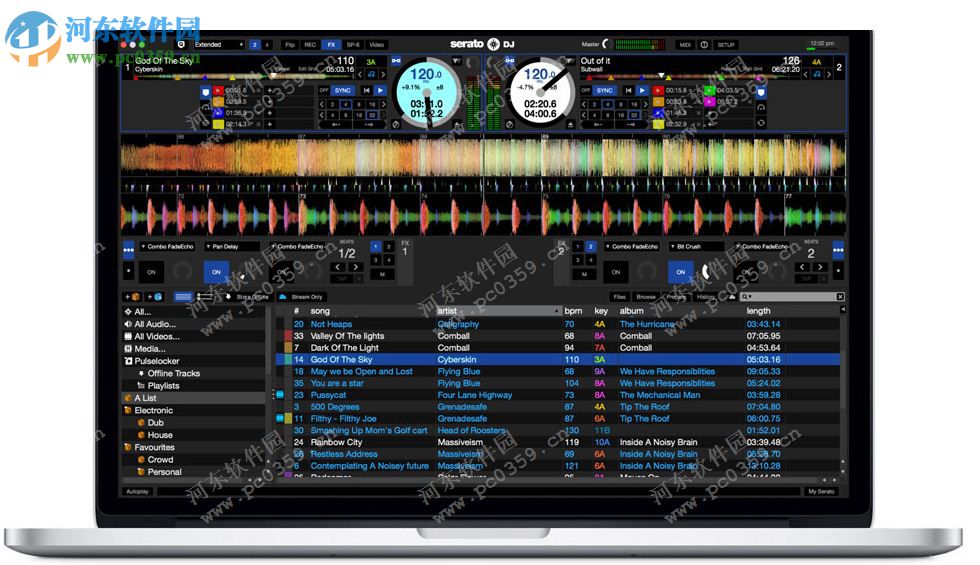Toggle ON for the first Combo FadeEcho in FX 1
Image resolution: width=980 pixels, height=565 pixels.
coord(151,272)
